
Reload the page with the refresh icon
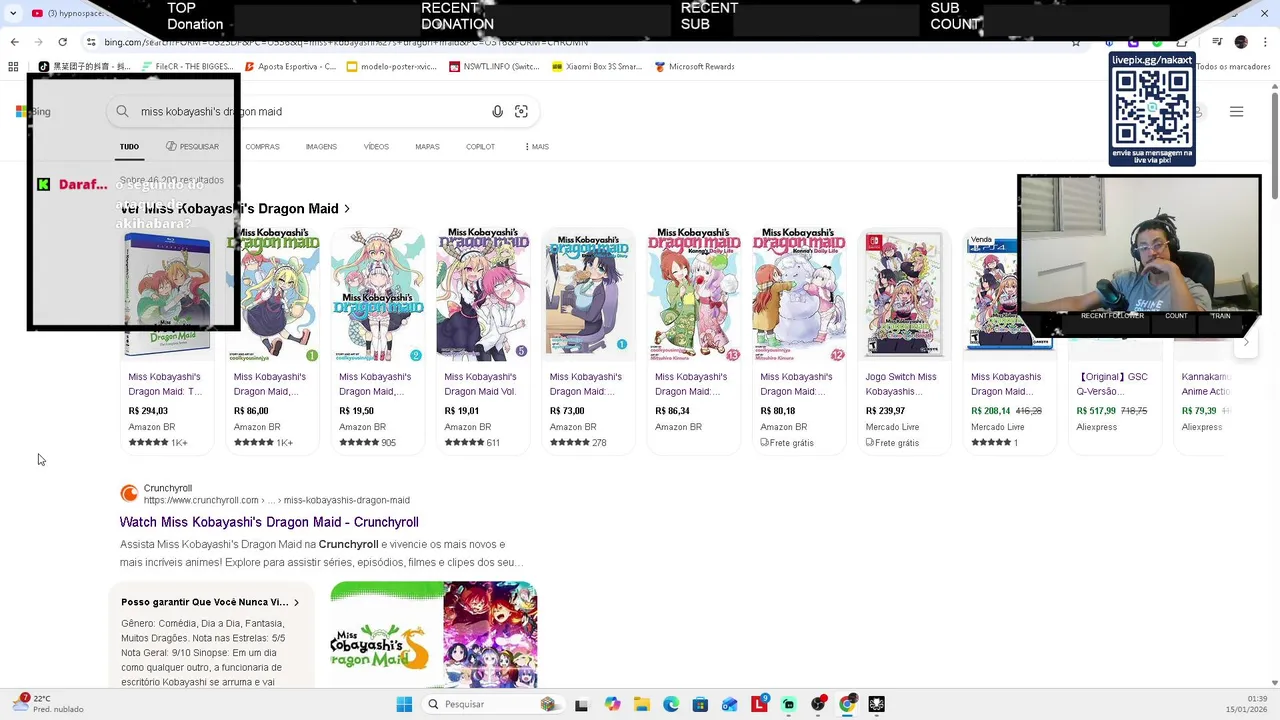click(62, 42)
